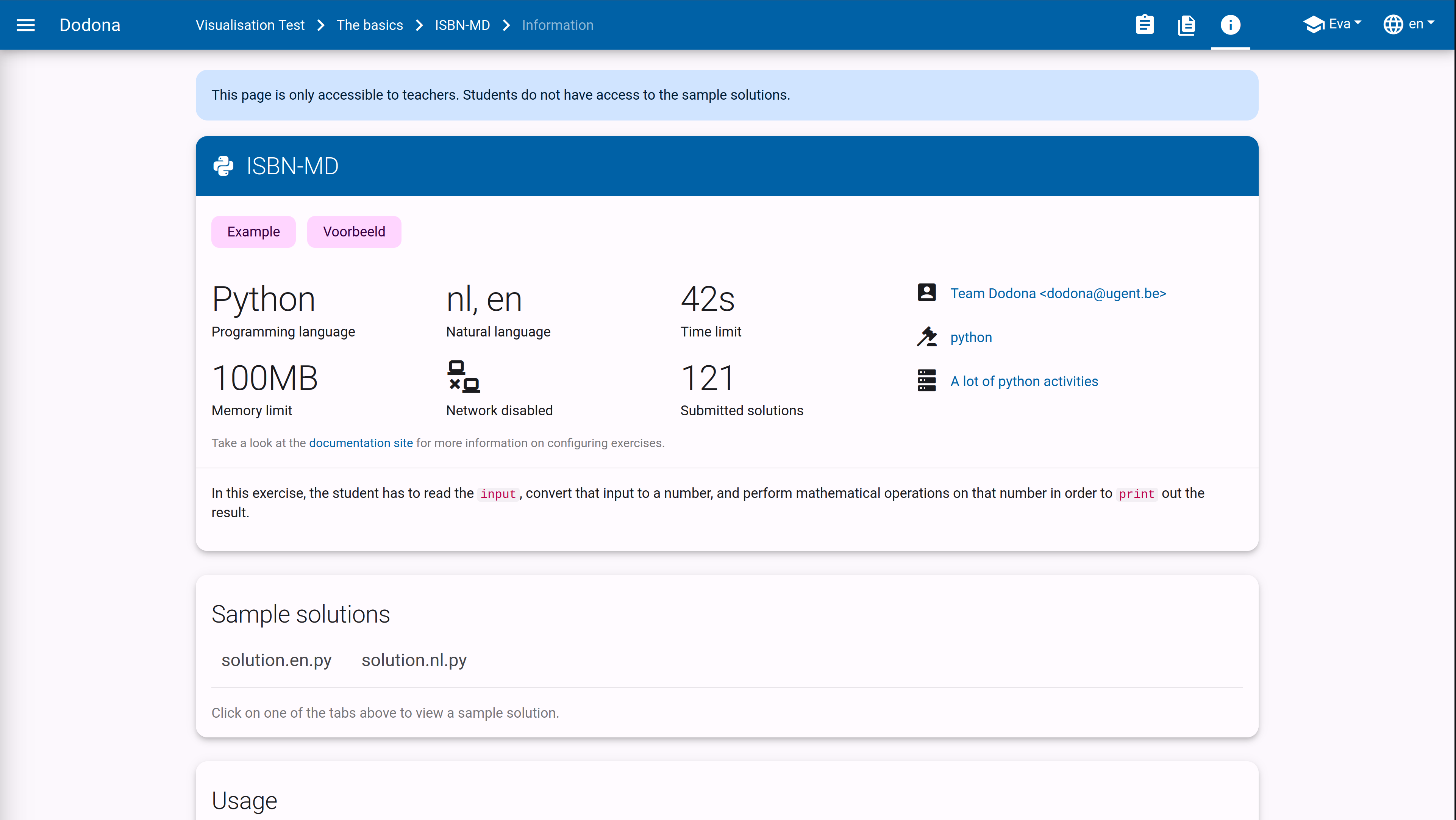Click the 121 submitted solutions value
Screen dimensions: 1456x820
(708, 378)
